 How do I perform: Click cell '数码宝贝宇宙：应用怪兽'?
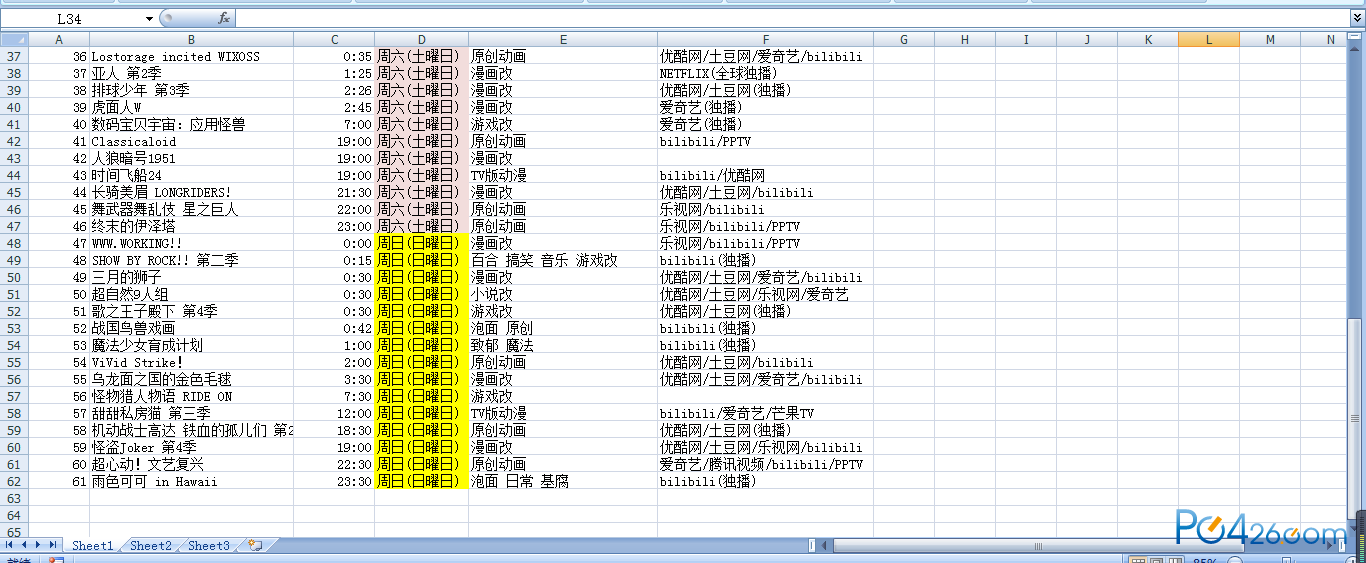point(192,124)
